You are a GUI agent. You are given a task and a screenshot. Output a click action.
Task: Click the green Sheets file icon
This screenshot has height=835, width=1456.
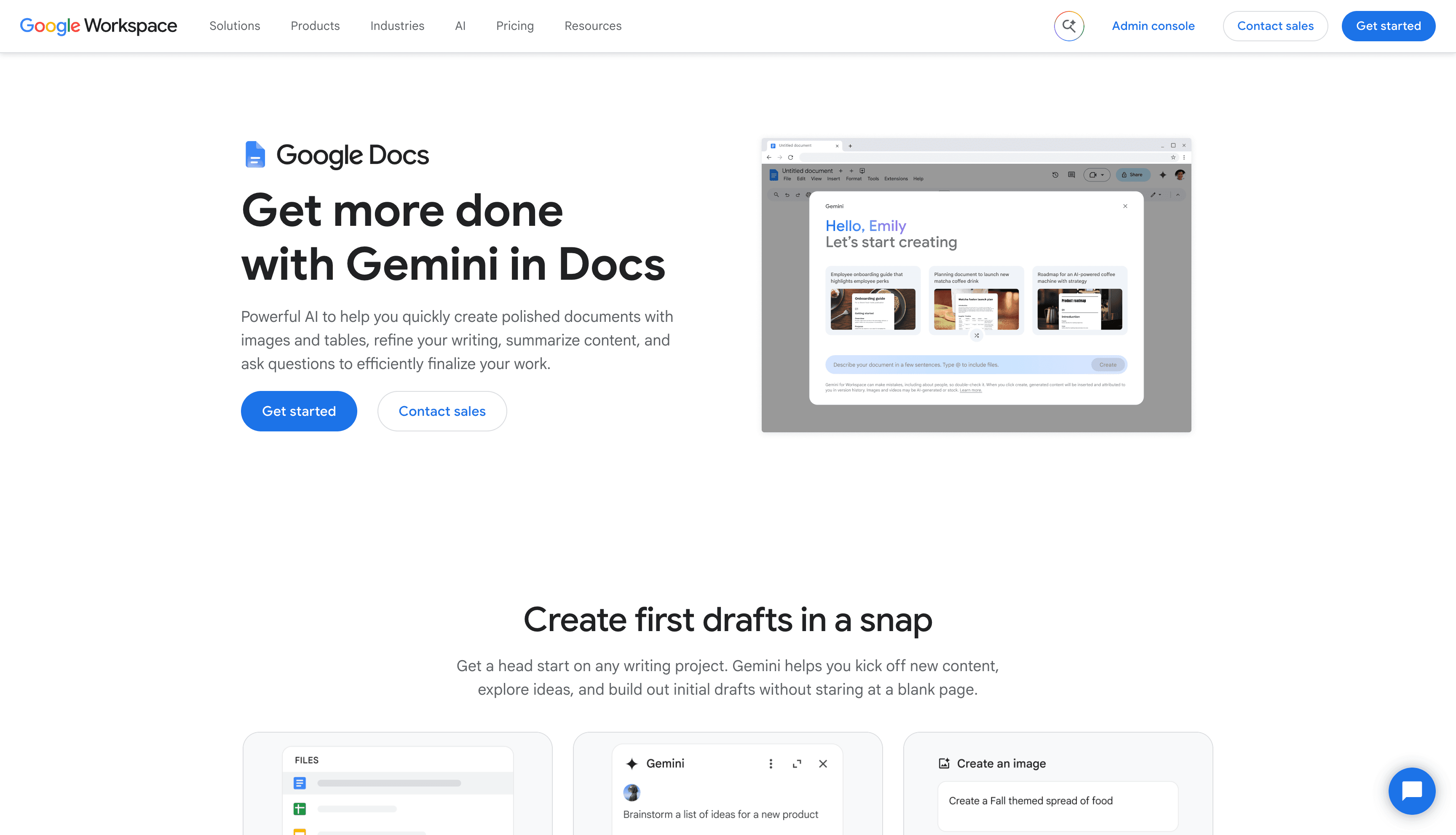(300, 808)
